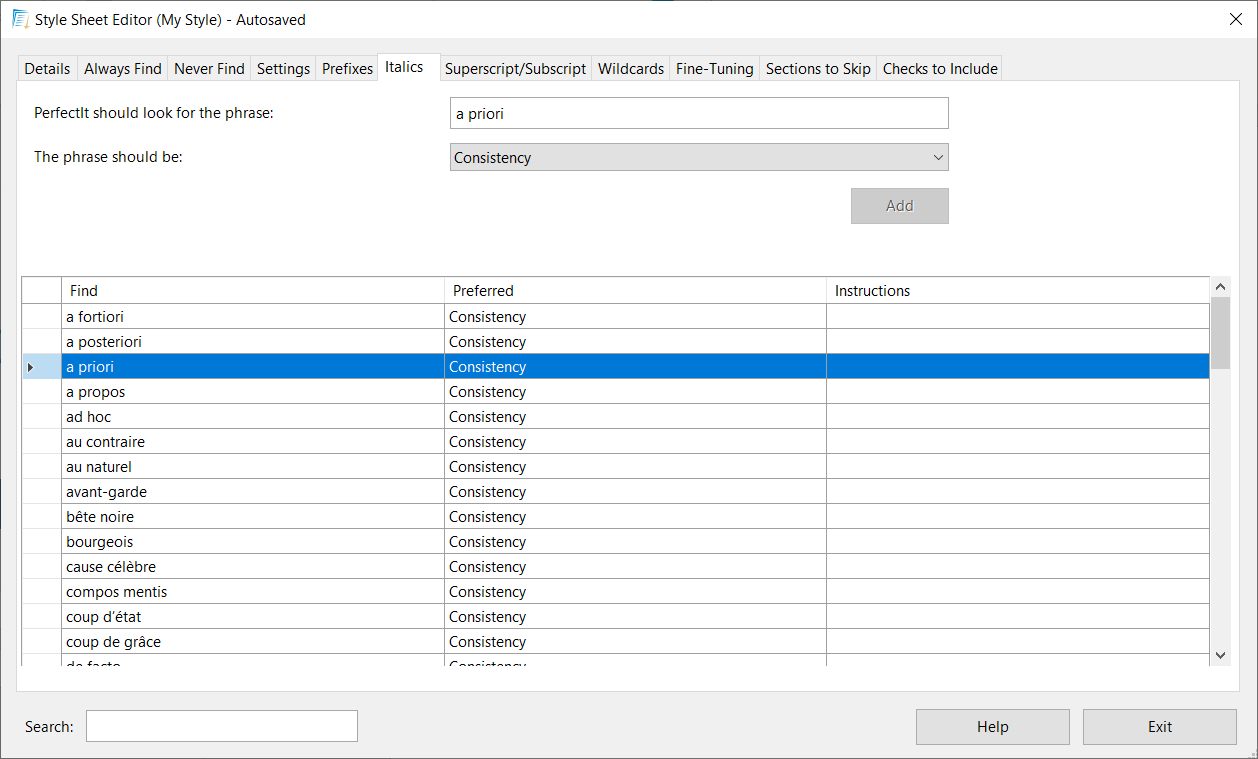Select the Wildcards tab
The width and height of the screenshot is (1258, 759).
(x=630, y=69)
